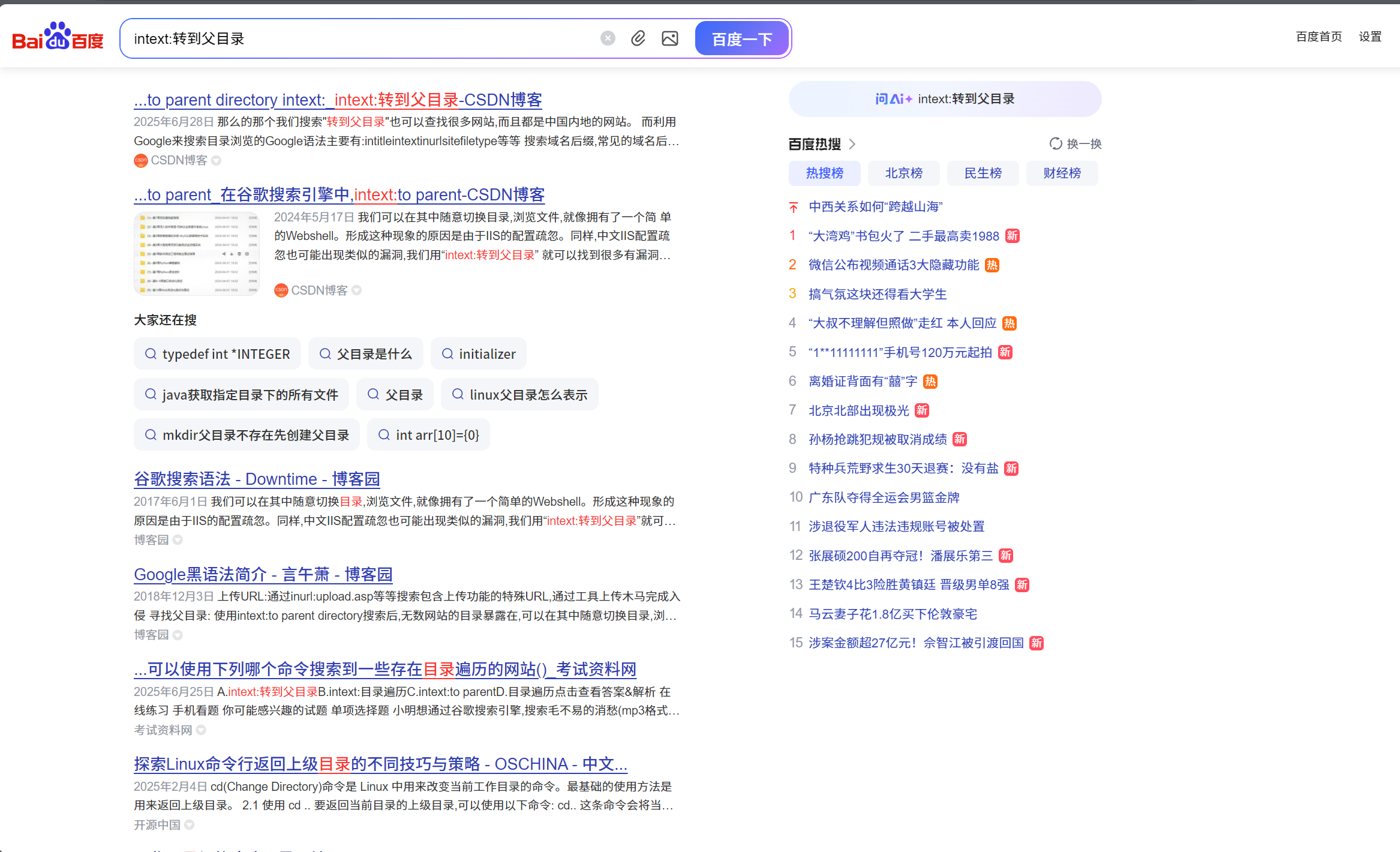
Task: Open image search via the camera icon
Action: [670, 38]
